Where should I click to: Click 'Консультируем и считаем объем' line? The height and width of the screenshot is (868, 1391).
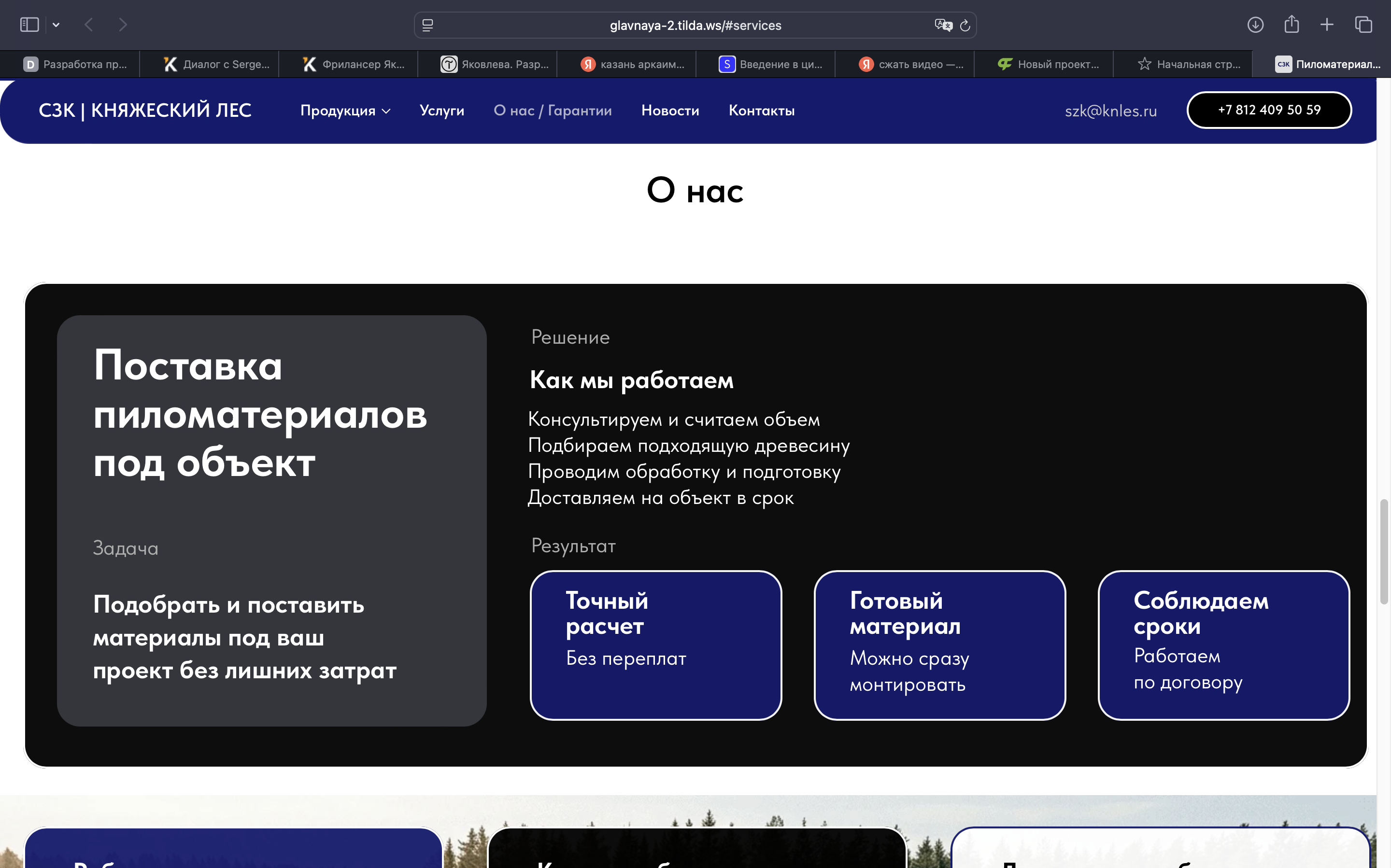674,420
